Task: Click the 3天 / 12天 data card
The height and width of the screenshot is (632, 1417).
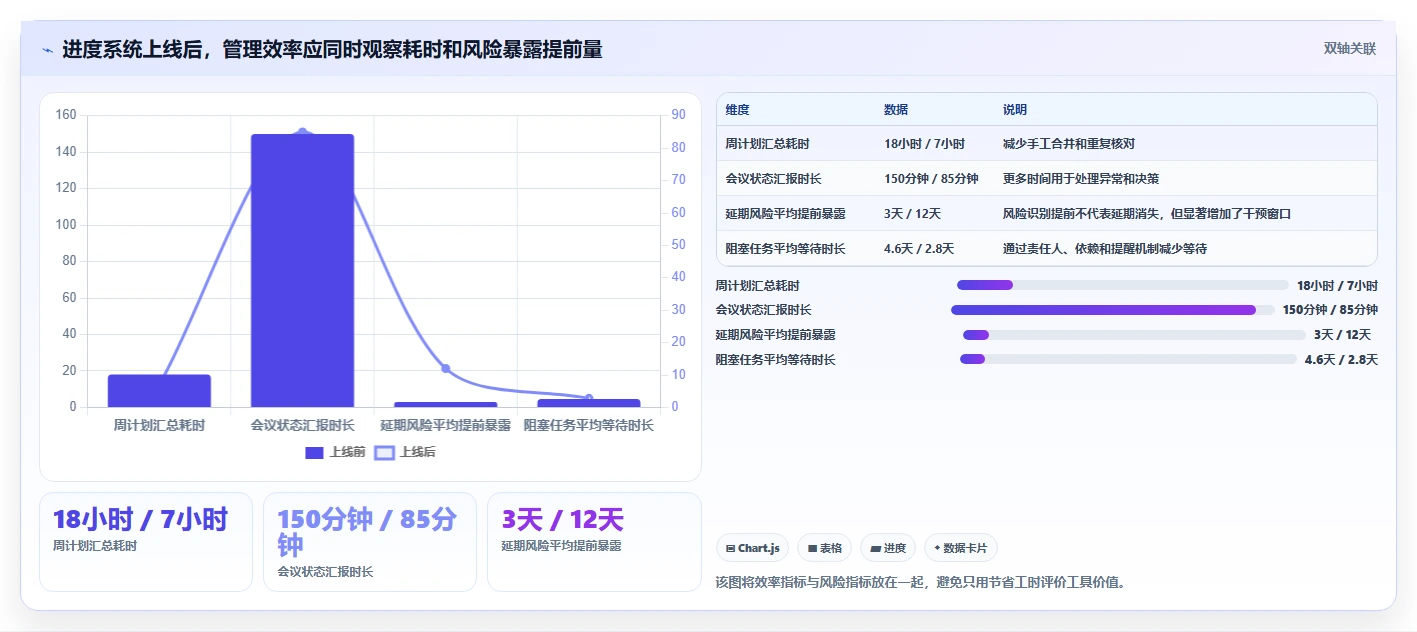Action: click(x=594, y=542)
